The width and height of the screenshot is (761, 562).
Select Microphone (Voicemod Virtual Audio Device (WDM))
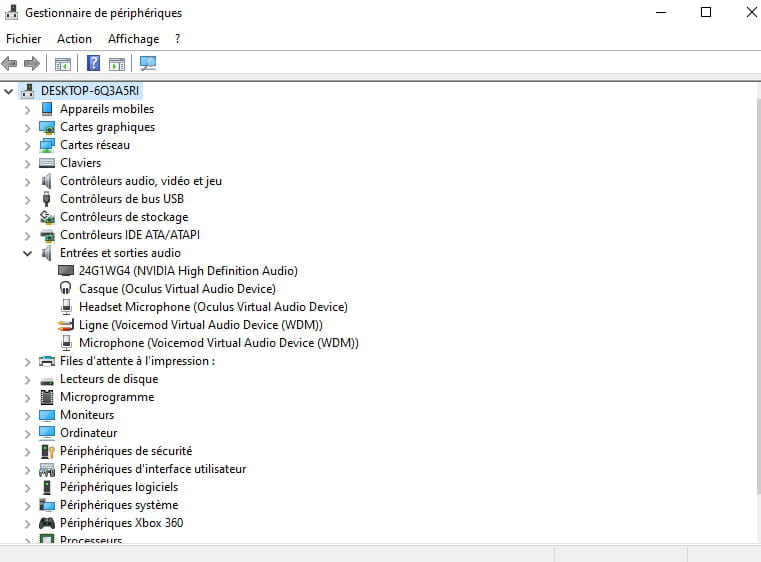218,343
